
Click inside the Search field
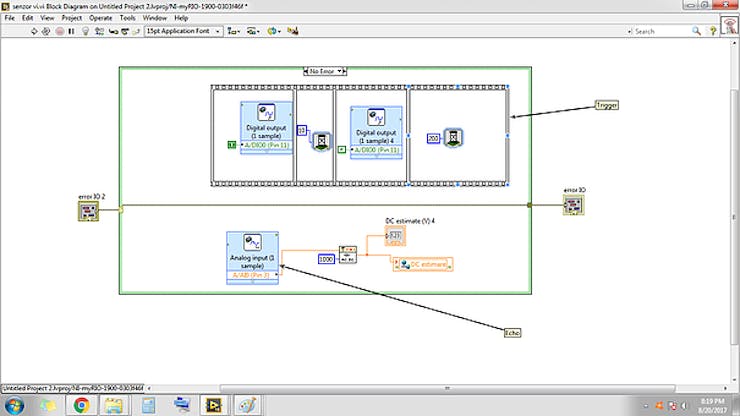[x=661, y=31]
